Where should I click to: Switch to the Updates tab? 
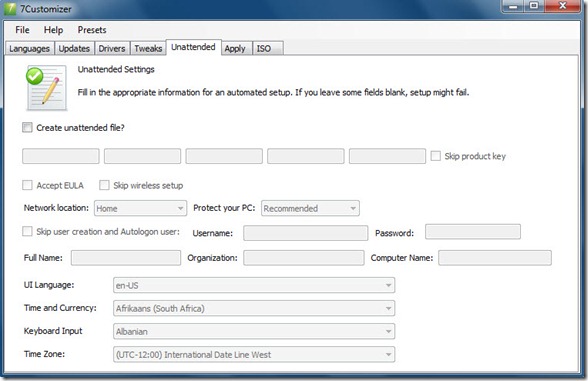click(x=74, y=48)
